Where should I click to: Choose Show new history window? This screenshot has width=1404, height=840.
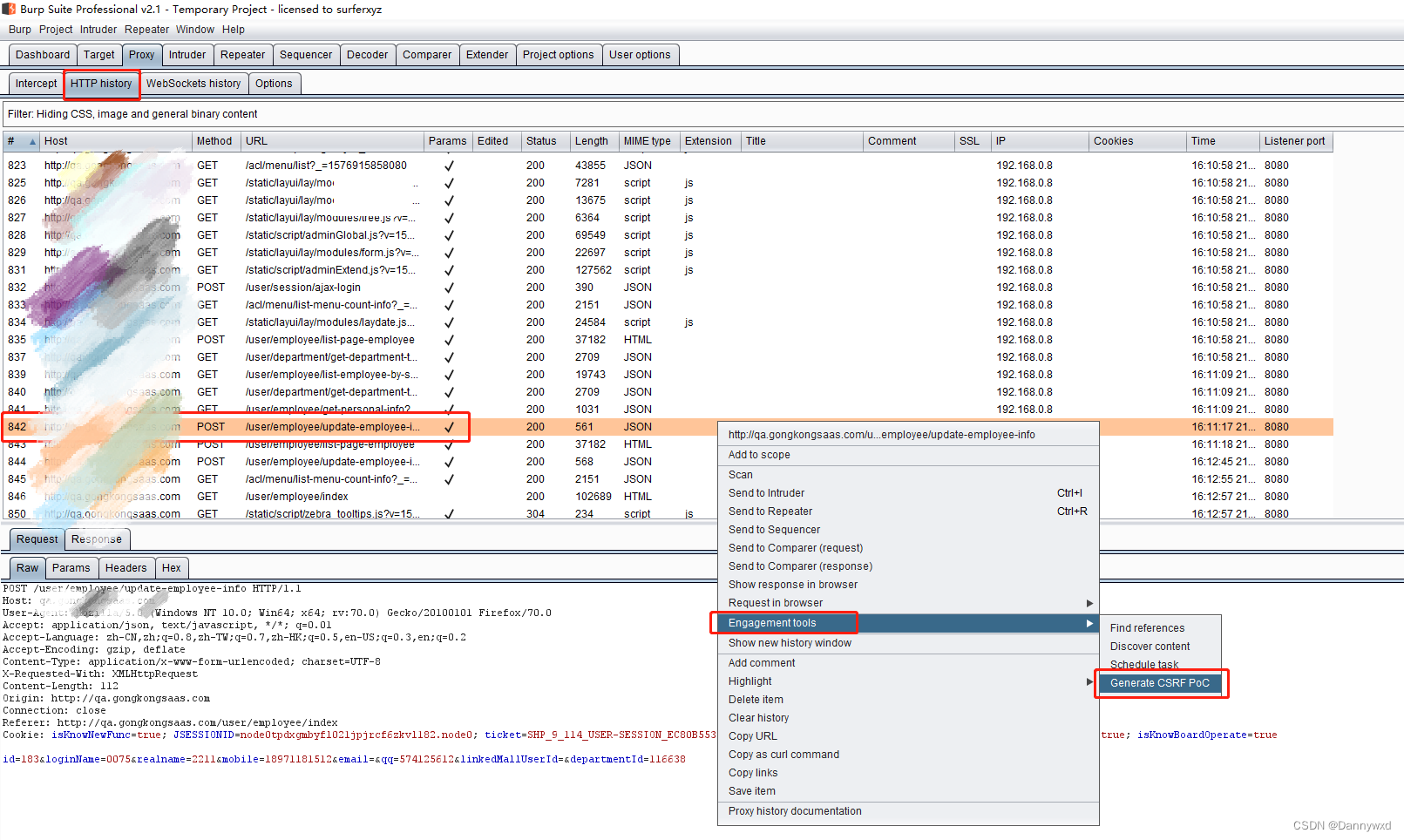tap(908, 643)
